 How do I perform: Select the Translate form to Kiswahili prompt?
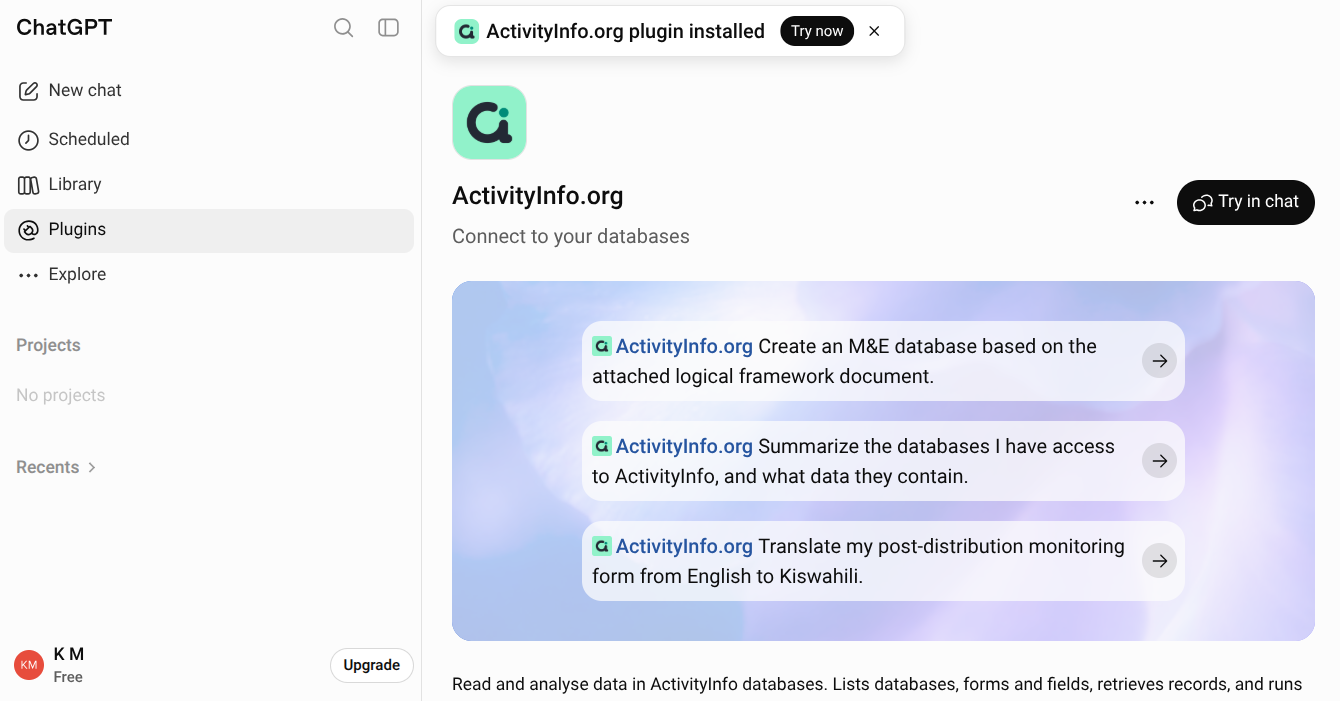883,561
